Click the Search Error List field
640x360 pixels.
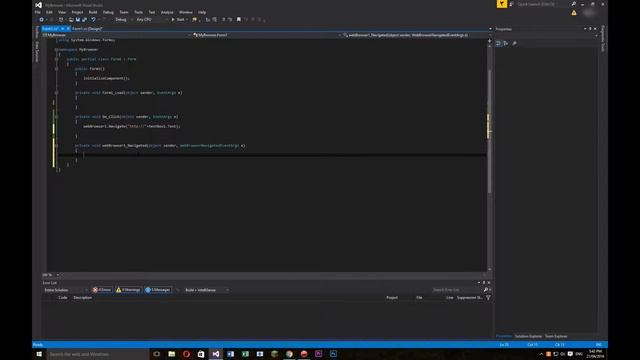pos(457,290)
